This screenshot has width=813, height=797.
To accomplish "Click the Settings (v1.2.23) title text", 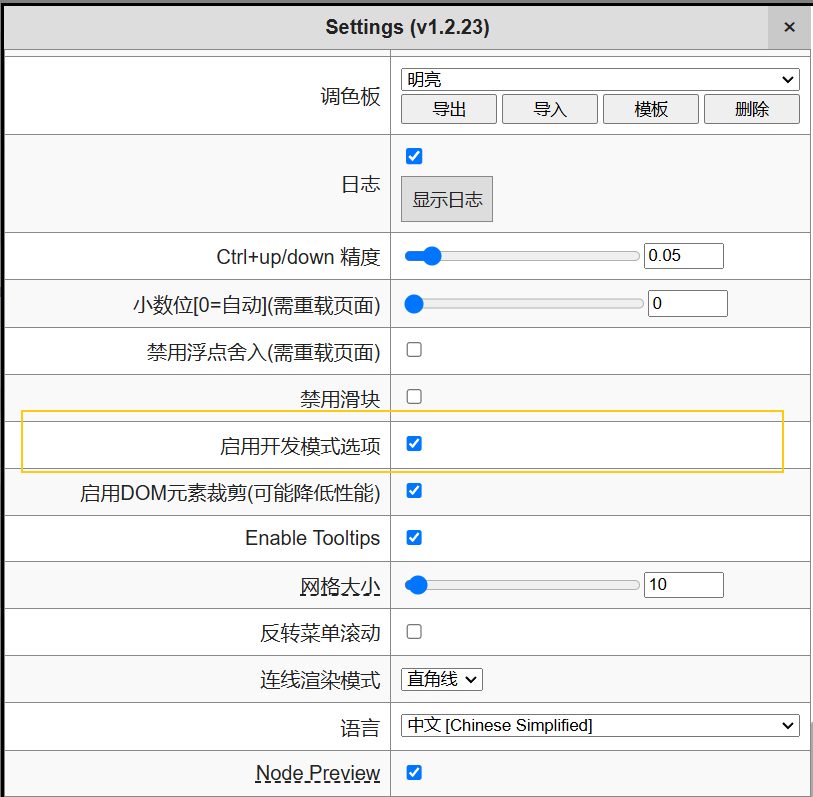I will click(x=408, y=27).
